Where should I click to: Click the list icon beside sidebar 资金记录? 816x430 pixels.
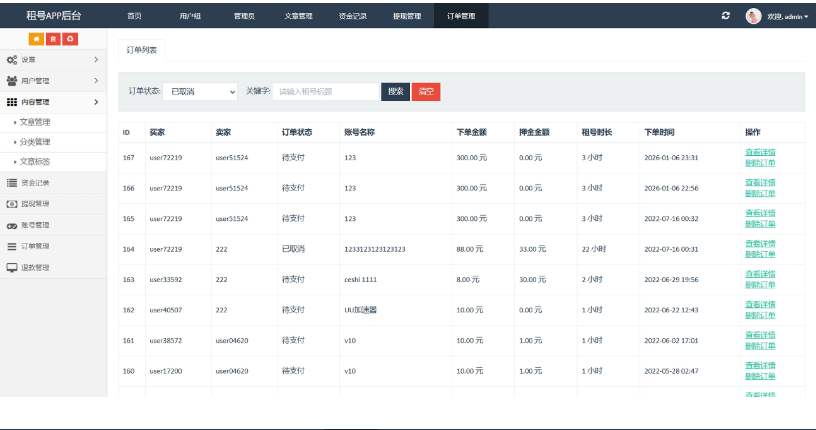[12, 183]
